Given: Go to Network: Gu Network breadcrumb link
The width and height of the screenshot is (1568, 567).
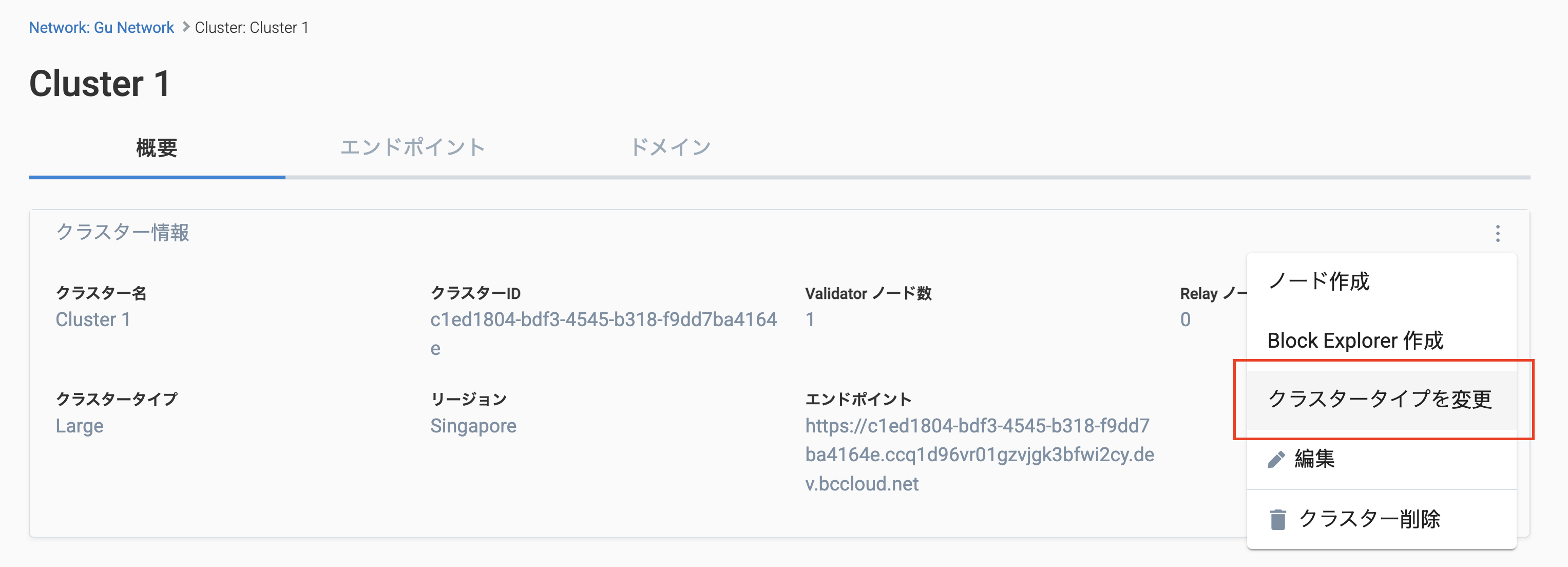Looking at the screenshot, I should click(101, 27).
